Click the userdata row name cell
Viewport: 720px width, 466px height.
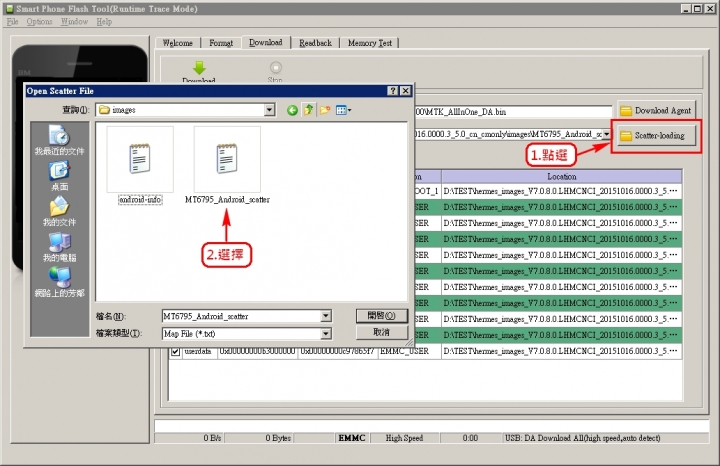point(198,352)
